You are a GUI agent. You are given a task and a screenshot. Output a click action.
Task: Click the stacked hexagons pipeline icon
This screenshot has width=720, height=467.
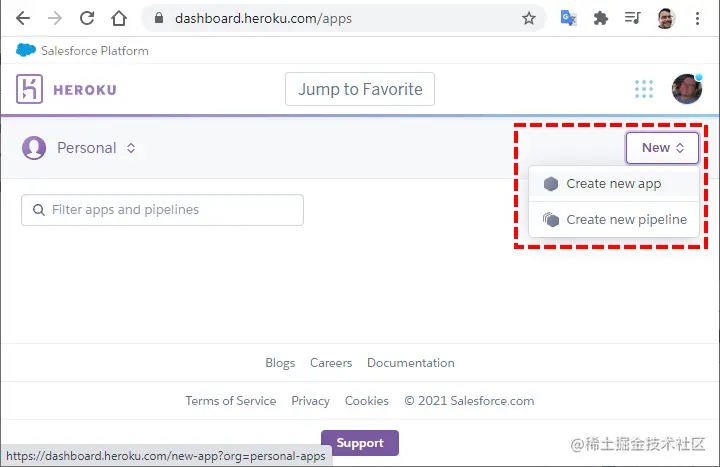pos(551,219)
